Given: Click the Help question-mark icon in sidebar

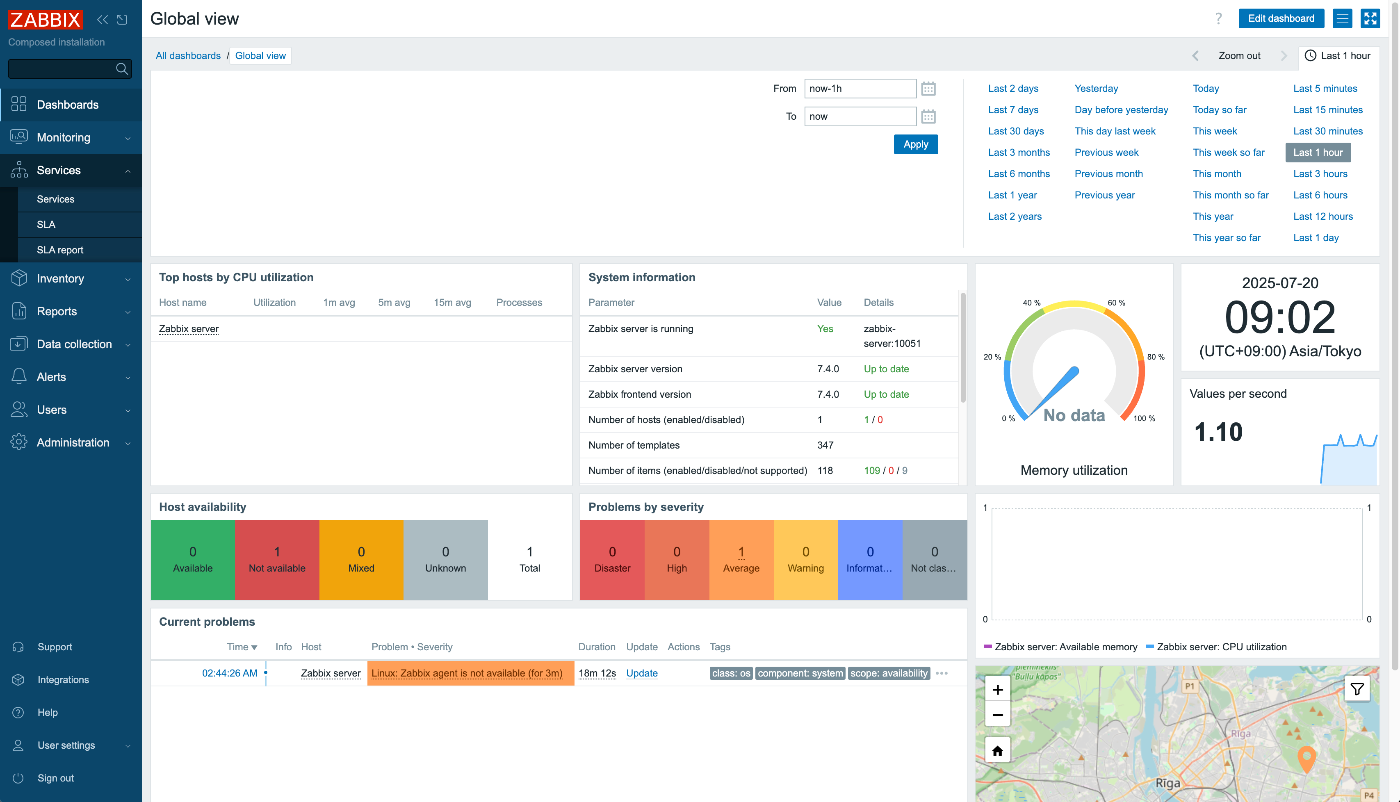Looking at the screenshot, I should pos(18,713).
